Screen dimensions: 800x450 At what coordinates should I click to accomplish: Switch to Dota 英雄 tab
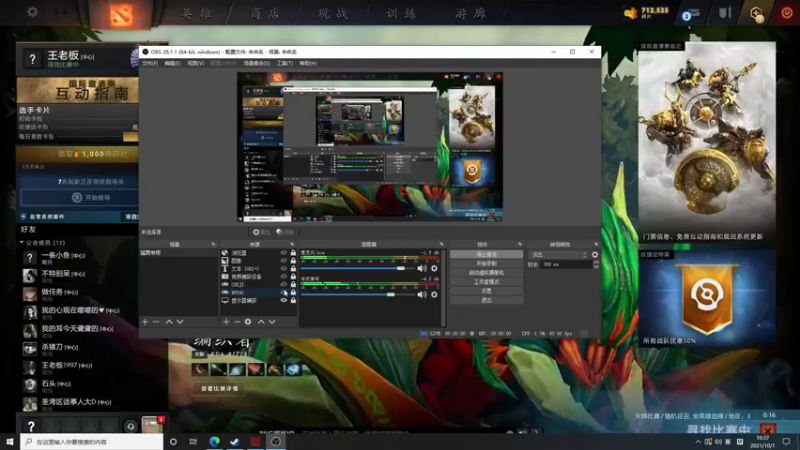click(x=196, y=13)
